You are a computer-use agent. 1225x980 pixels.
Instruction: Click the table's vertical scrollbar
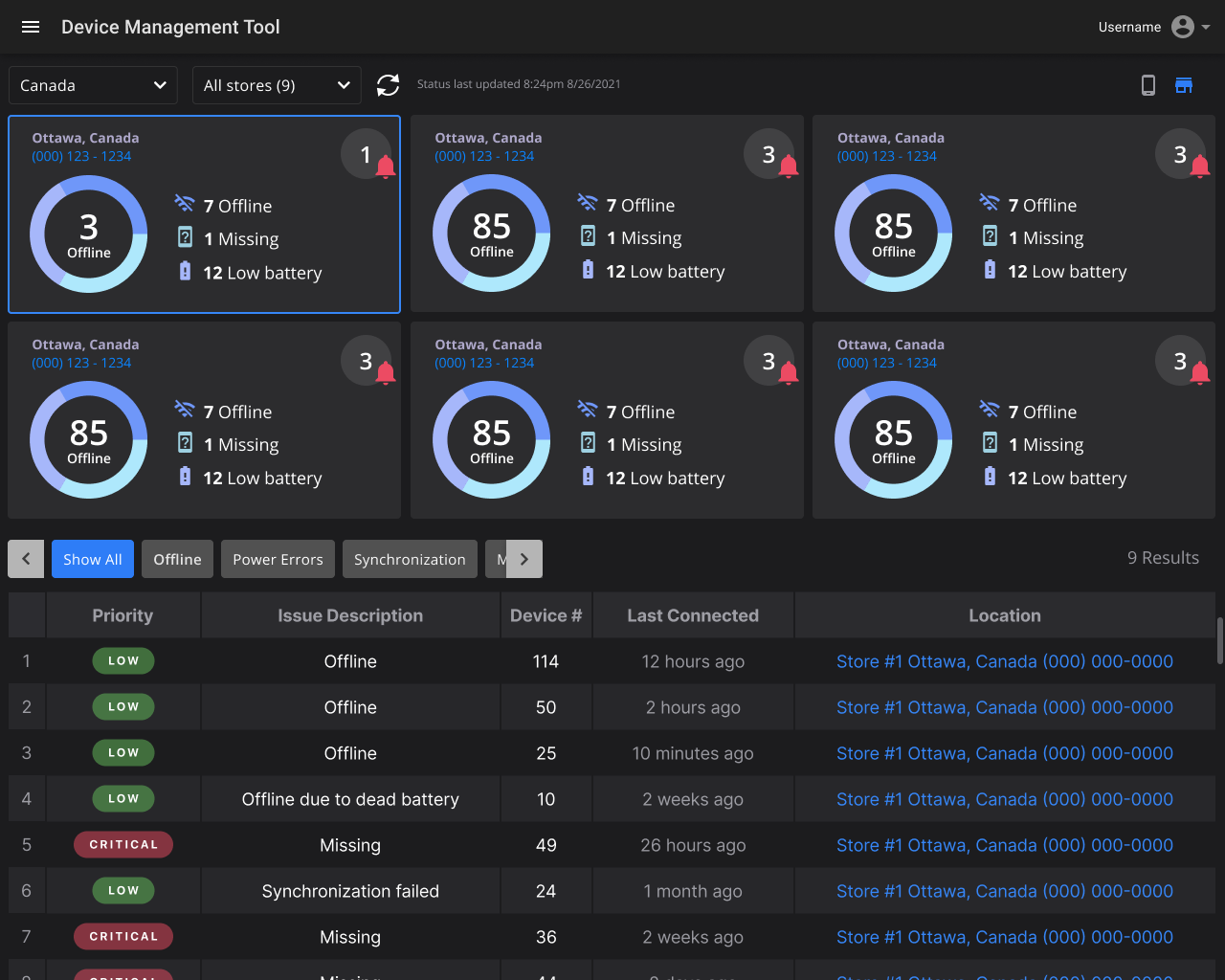click(1219, 640)
